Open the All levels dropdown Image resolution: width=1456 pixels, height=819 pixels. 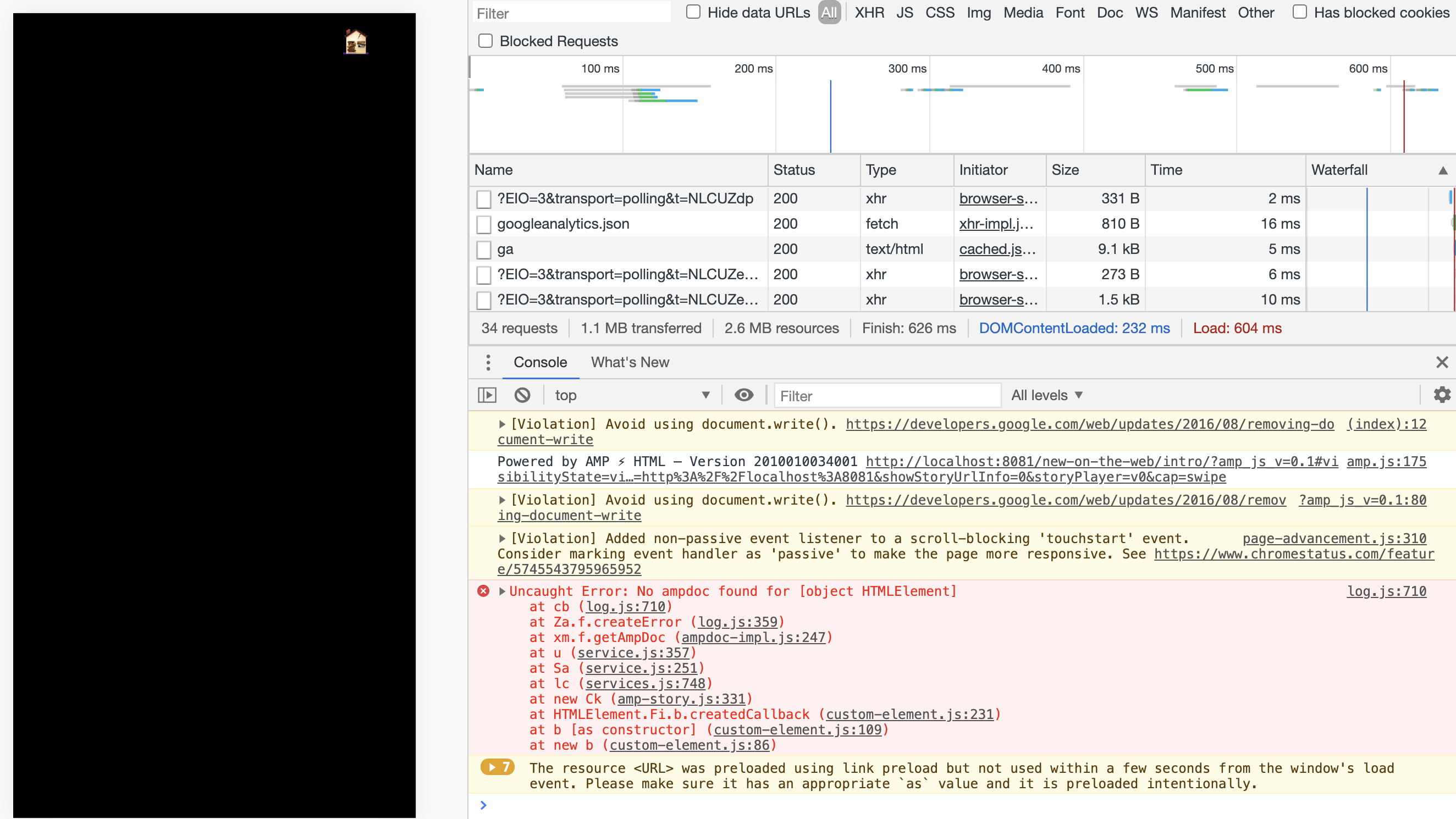1047,395
